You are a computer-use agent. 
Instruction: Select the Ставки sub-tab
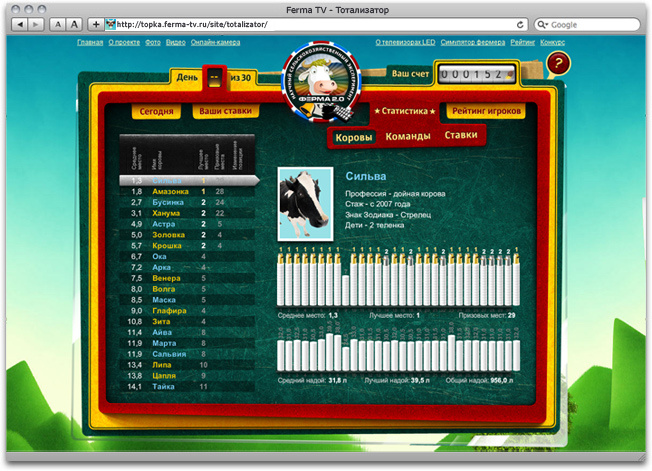click(x=461, y=135)
